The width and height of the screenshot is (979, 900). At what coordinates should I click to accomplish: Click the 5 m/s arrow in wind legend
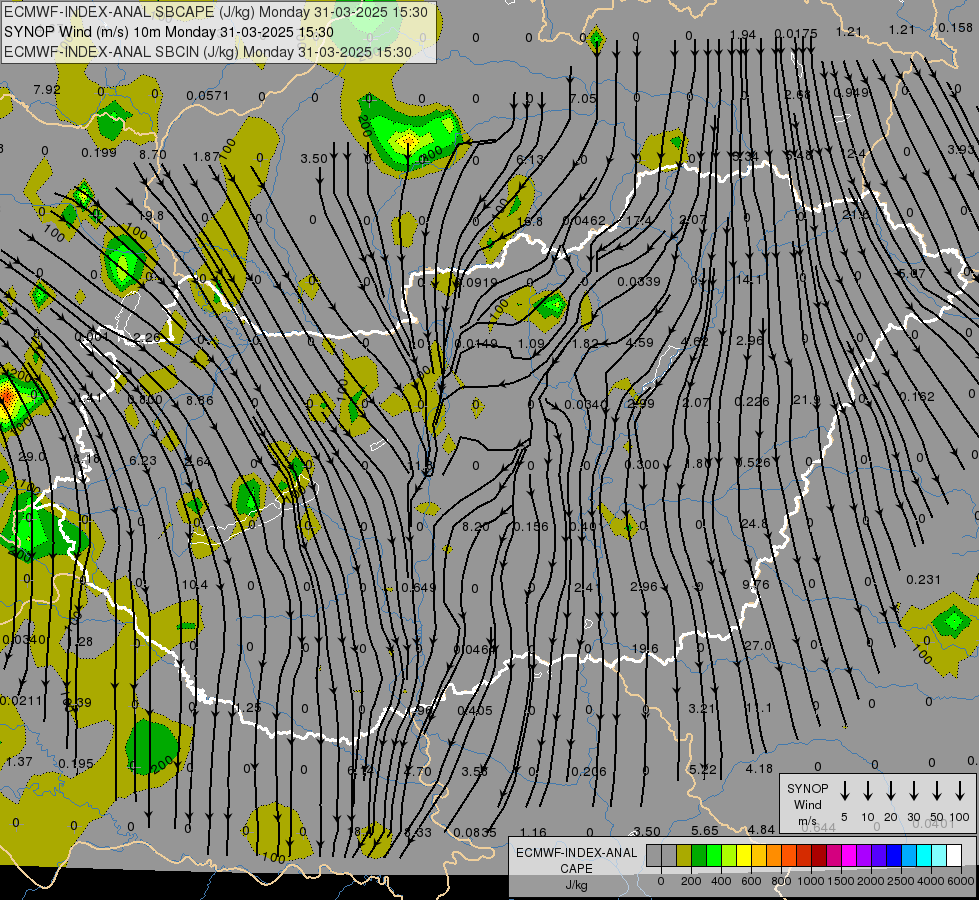tap(844, 791)
